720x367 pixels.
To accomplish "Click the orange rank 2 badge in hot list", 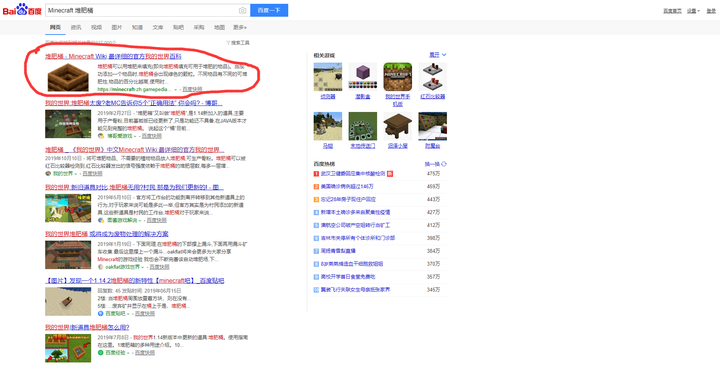I will [316, 187].
